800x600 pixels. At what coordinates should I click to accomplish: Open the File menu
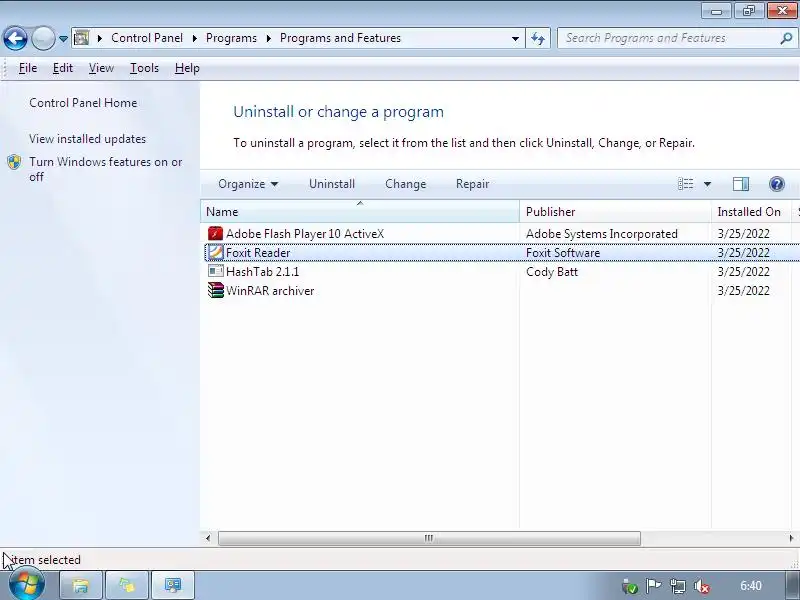point(28,68)
